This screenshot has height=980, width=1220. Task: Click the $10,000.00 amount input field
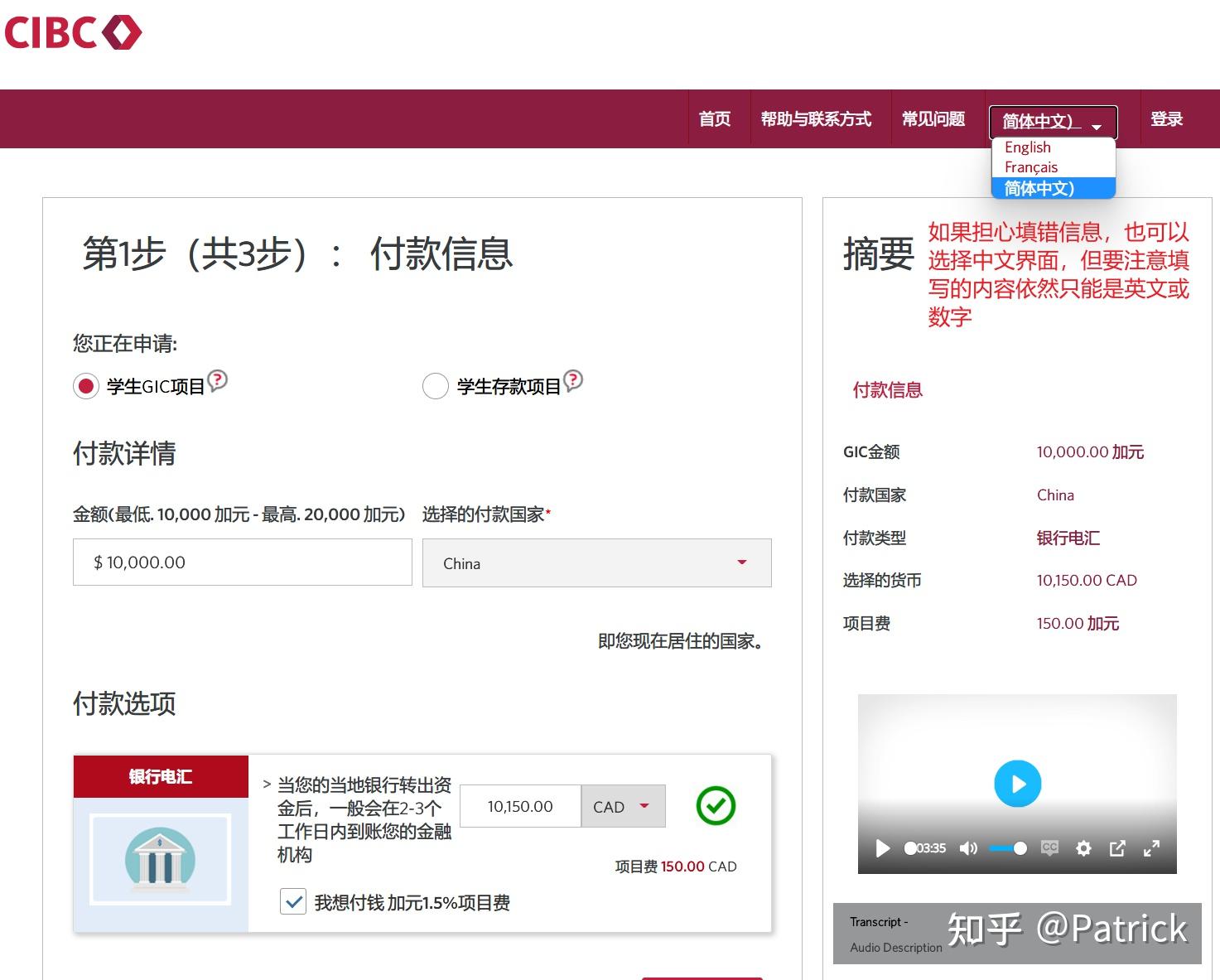coord(241,562)
